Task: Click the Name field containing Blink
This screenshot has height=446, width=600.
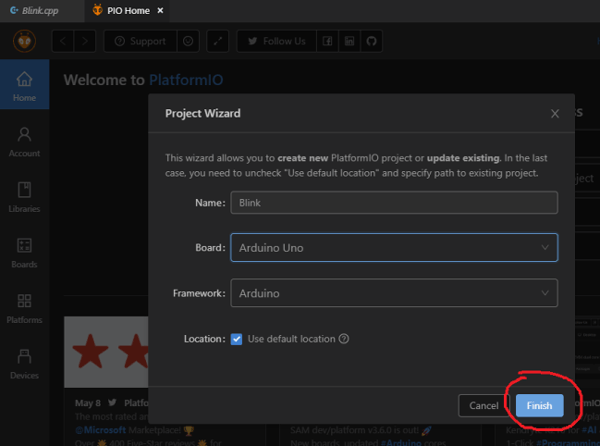Action: click(x=393, y=202)
